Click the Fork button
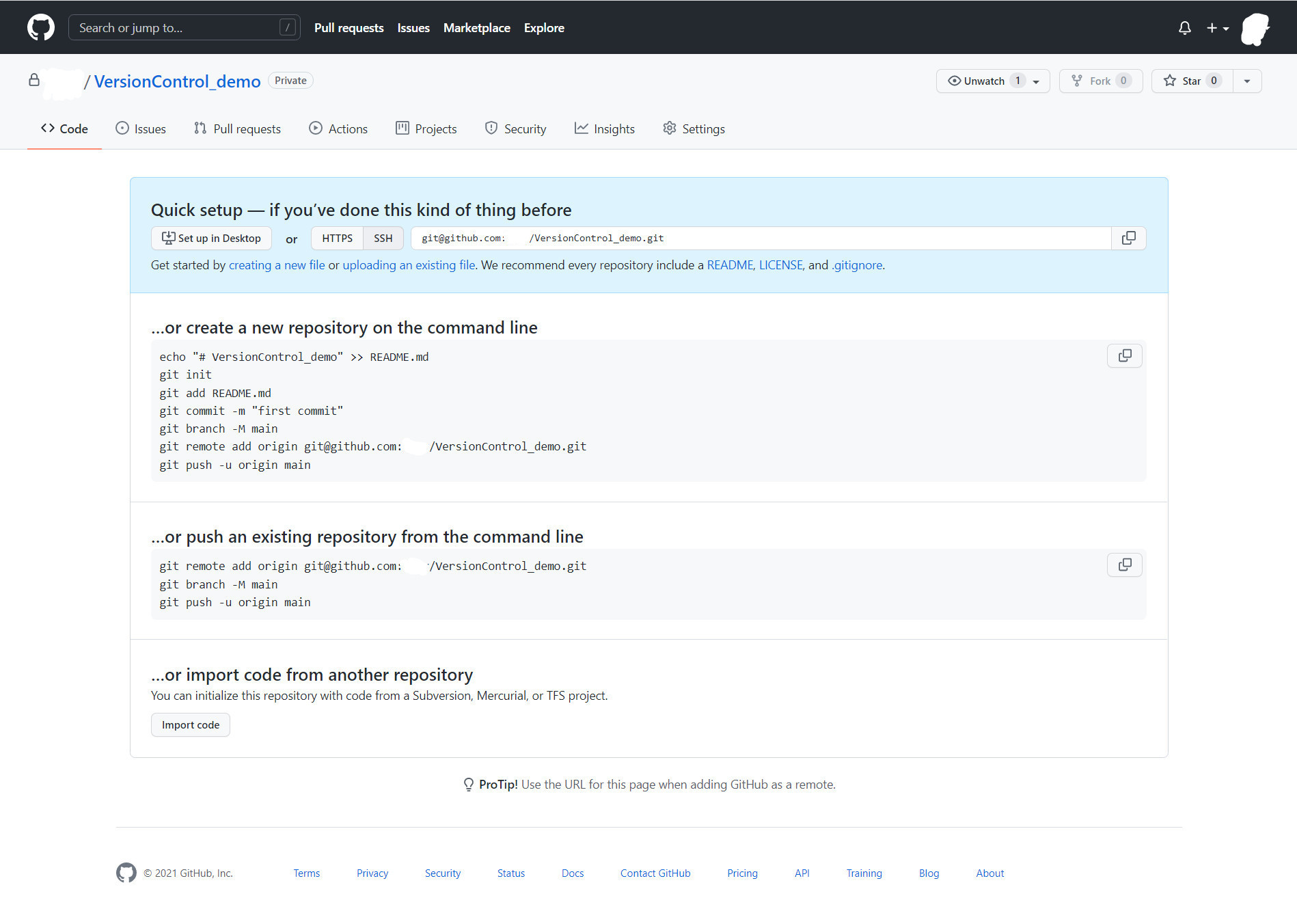1297x924 pixels. (1101, 81)
